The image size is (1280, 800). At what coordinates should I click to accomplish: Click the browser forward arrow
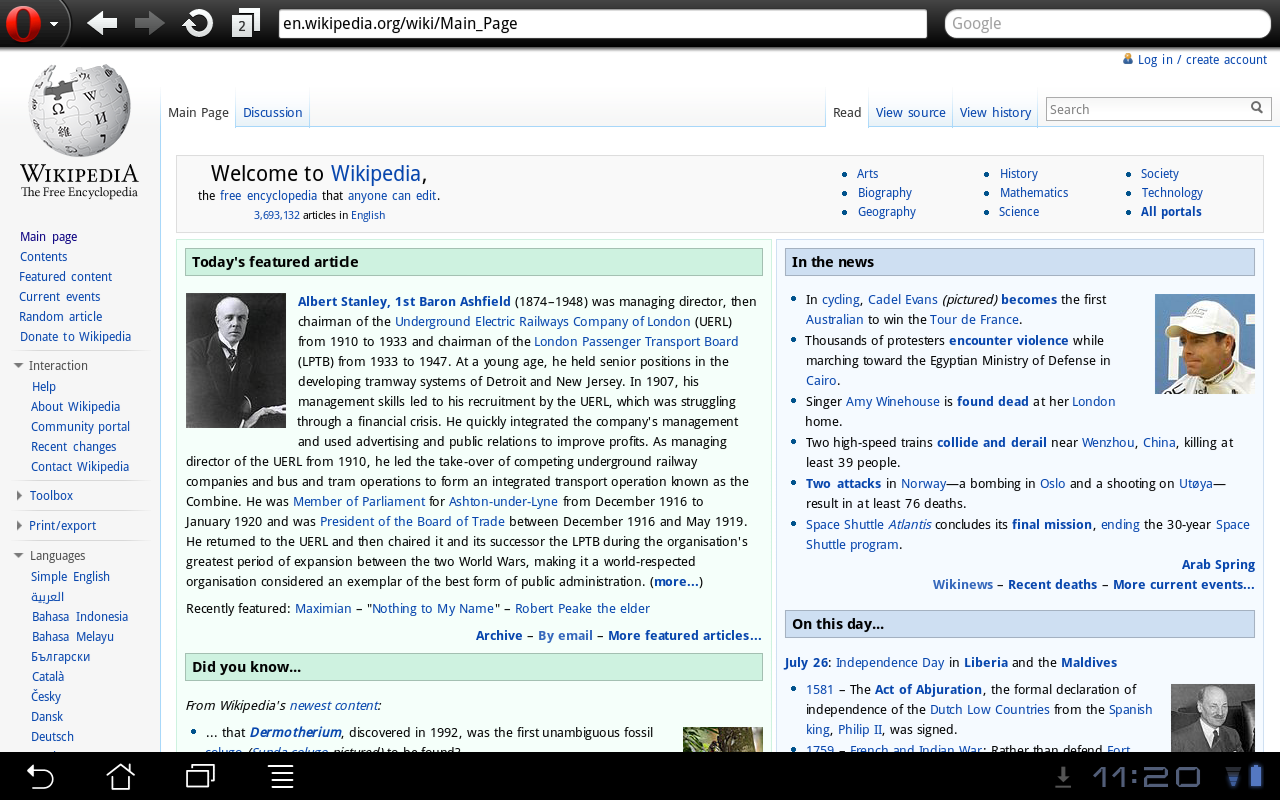pos(149,23)
